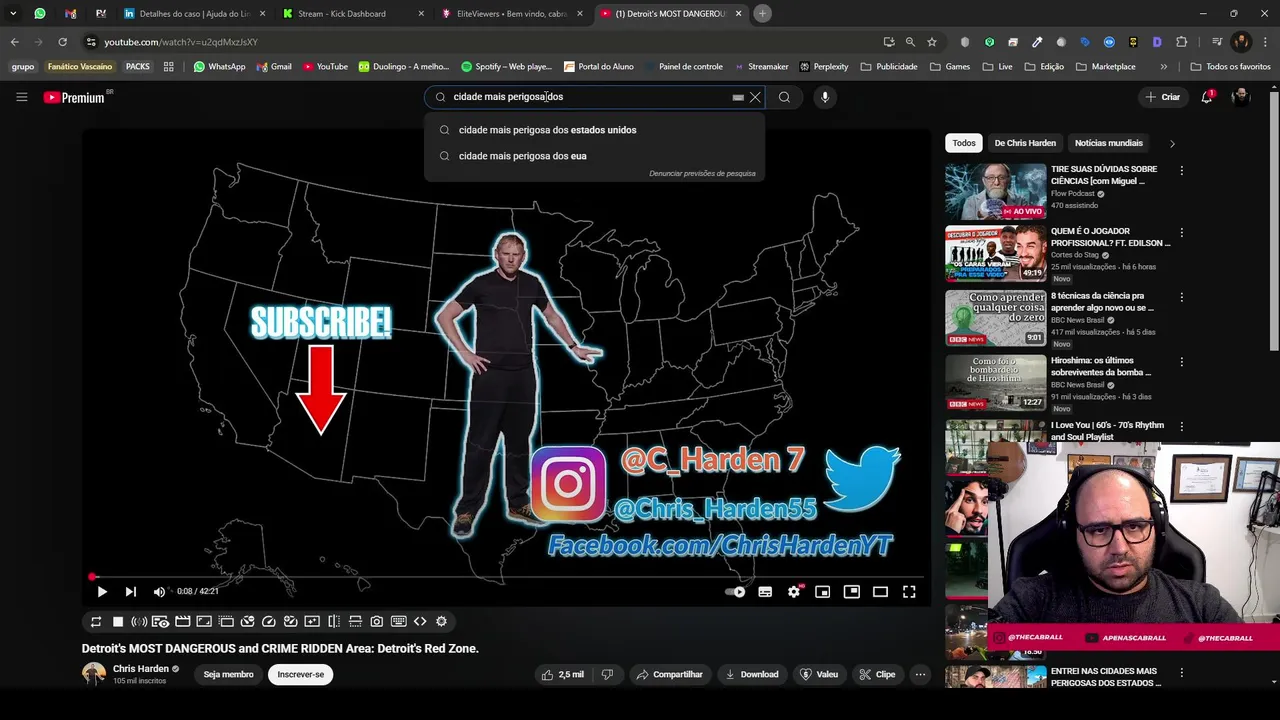The image size is (1280, 720).
Task: Click the Download button
Action: (x=752, y=674)
